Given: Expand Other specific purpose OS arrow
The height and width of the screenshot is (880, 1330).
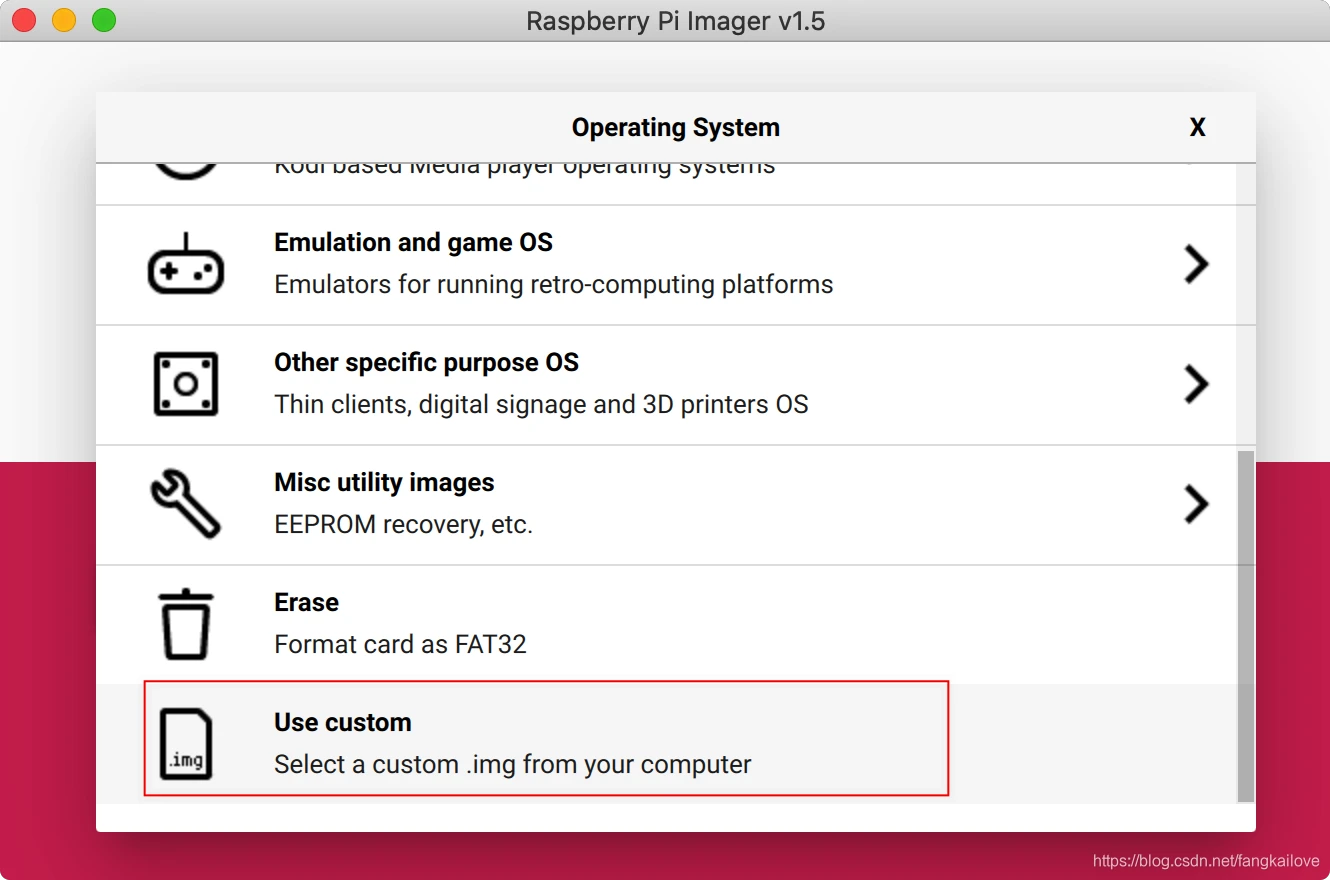Looking at the screenshot, I should click(1196, 384).
